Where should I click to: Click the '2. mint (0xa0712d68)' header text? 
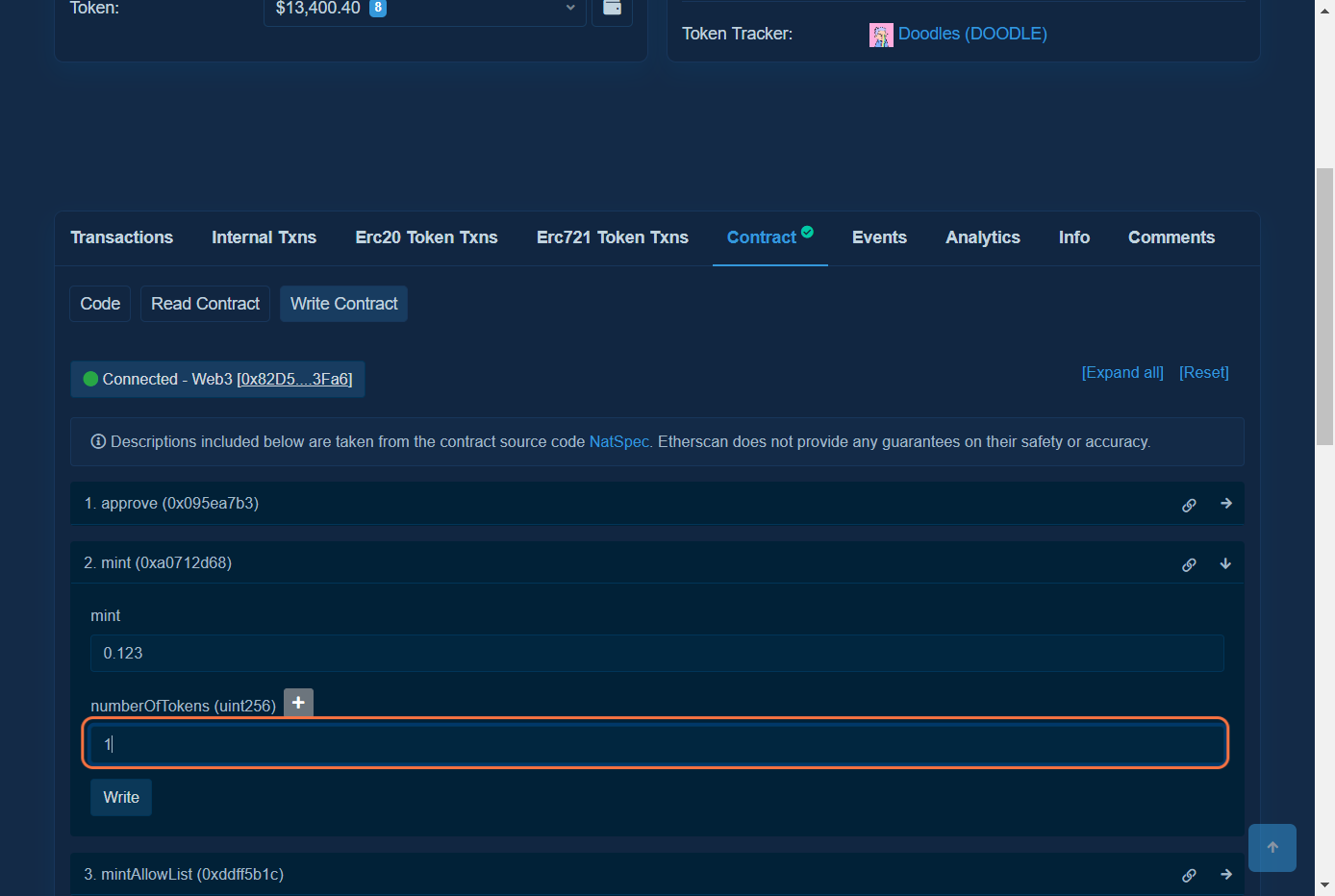click(158, 562)
